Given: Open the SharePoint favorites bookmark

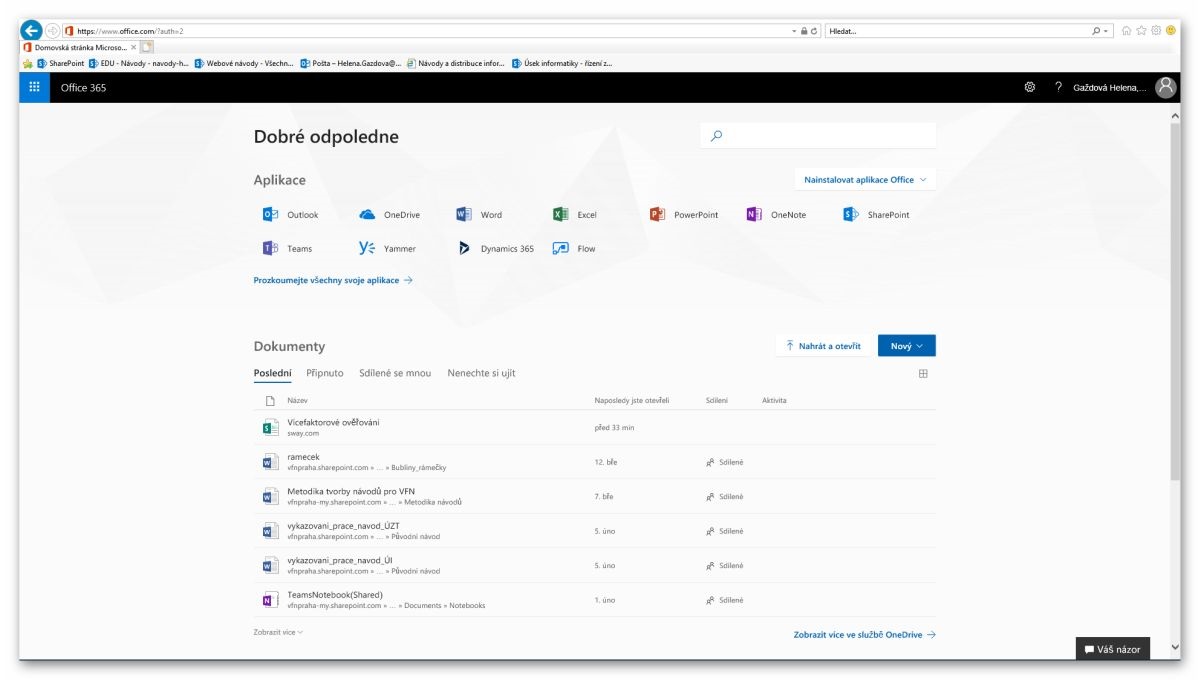Looking at the screenshot, I should click(x=60, y=63).
